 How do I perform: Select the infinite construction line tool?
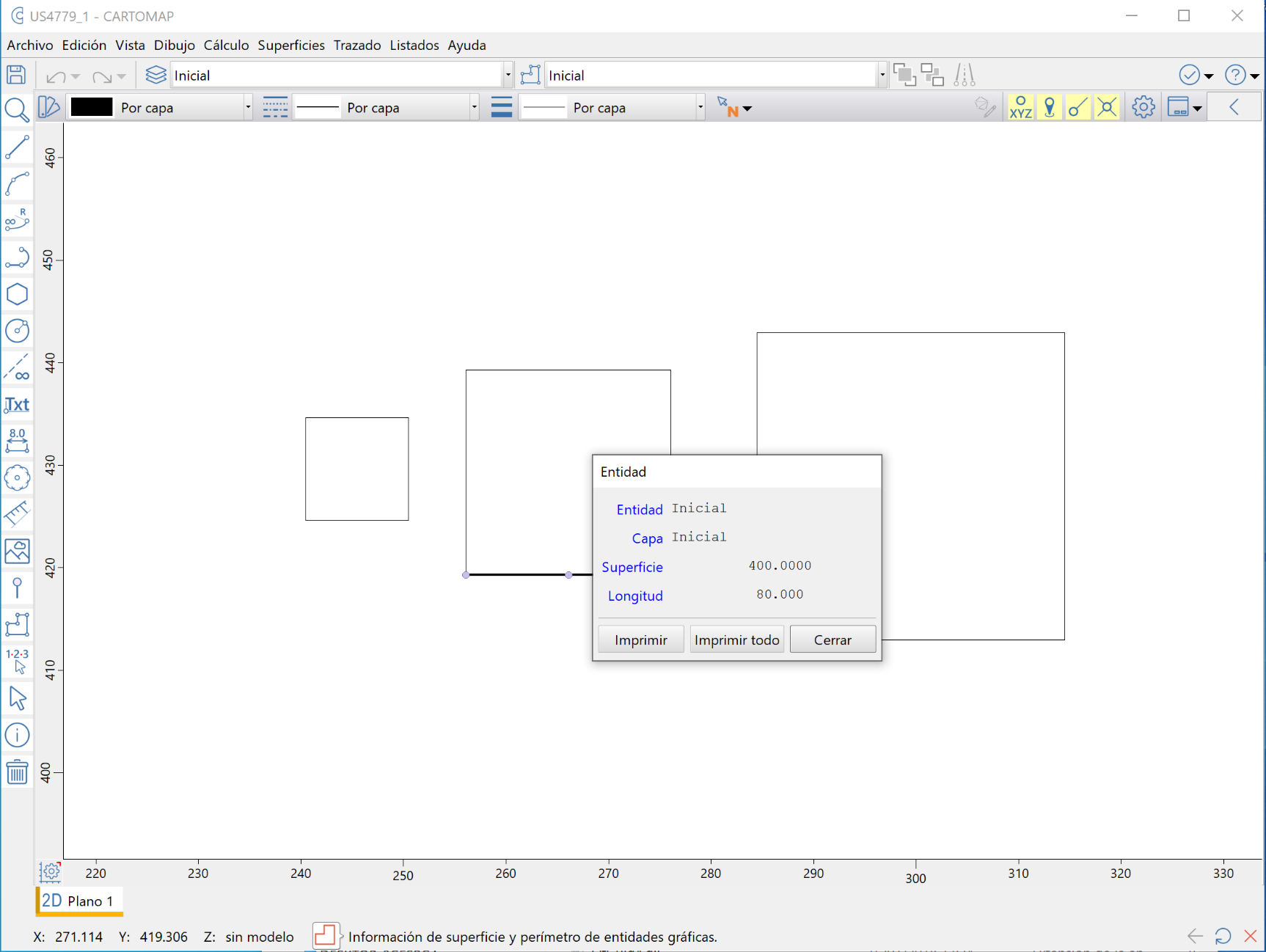17,367
